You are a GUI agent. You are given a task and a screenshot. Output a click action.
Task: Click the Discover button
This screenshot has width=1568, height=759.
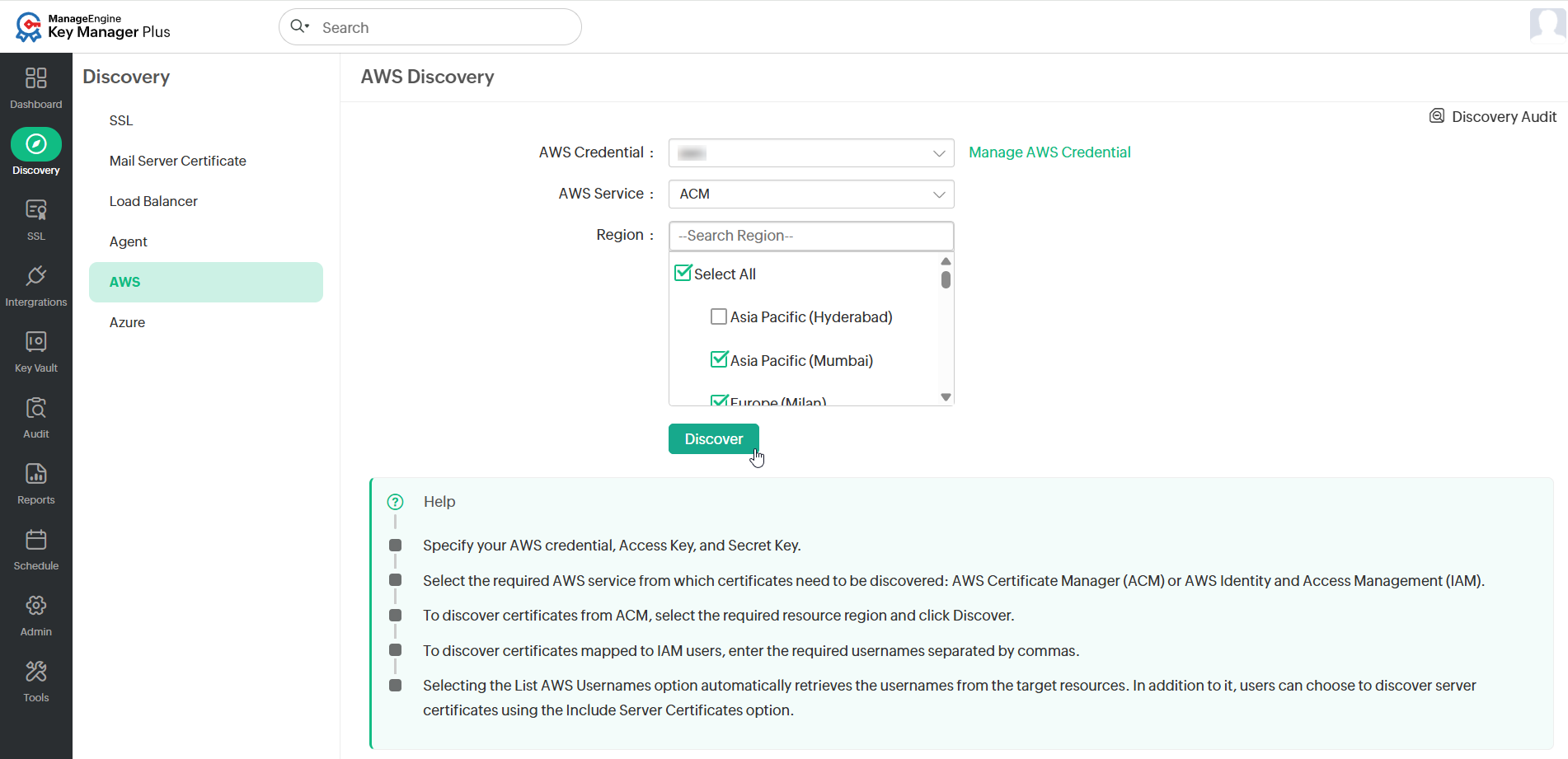tap(714, 439)
